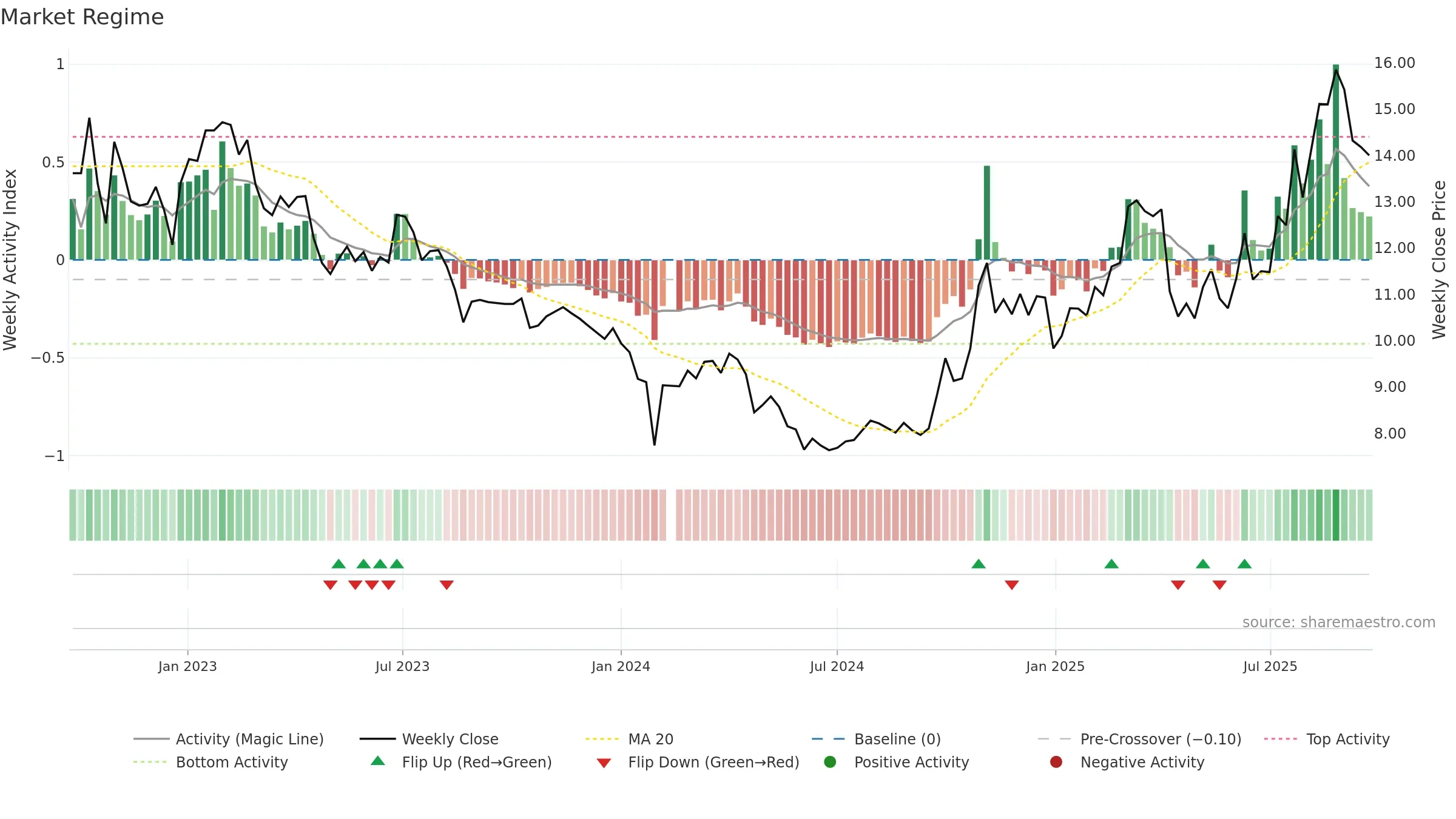Toggle the Flip Down (Green→Red) legend entry
The width and height of the screenshot is (1456, 819).
tap(698, 762)
